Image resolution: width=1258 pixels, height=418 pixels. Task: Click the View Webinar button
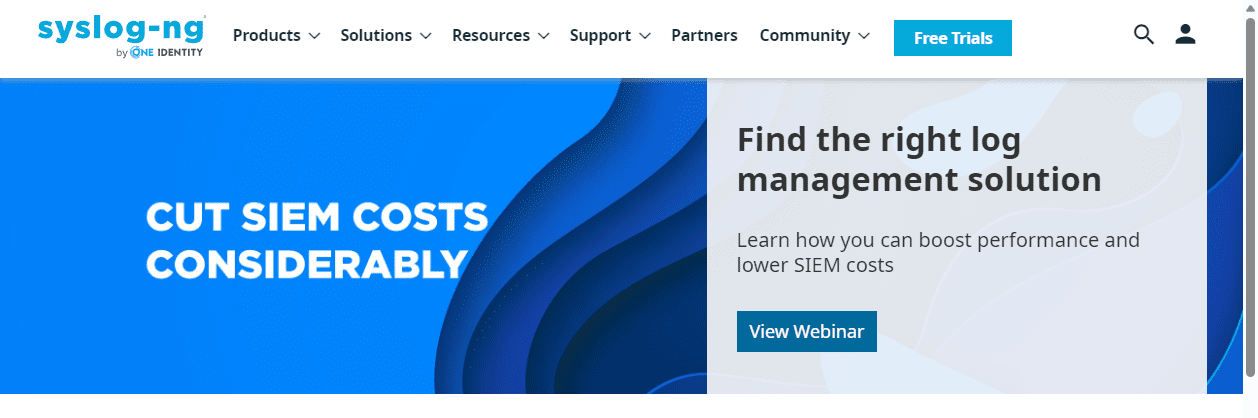[x=806, y=332]
